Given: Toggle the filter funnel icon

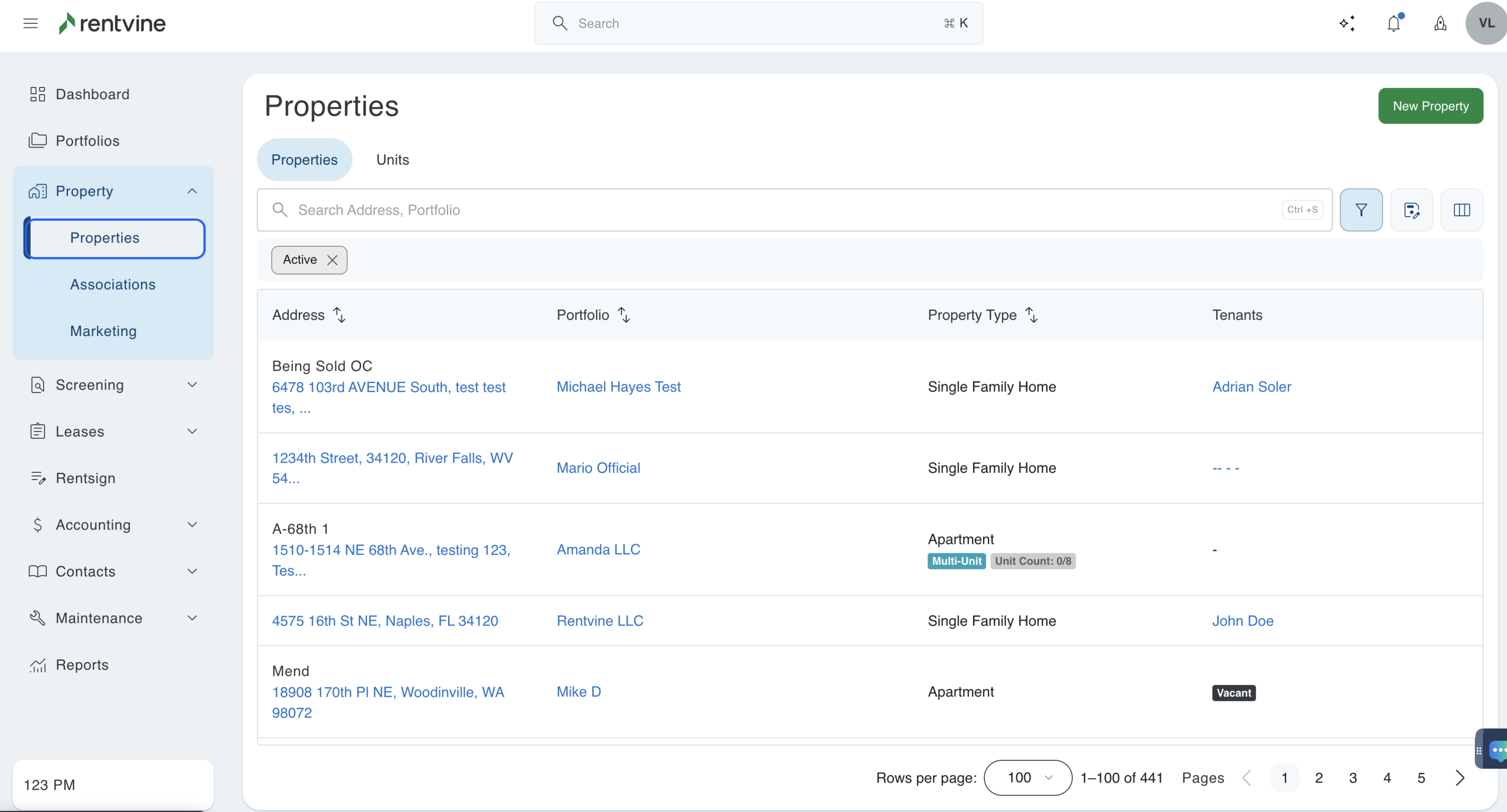Looking at the screenshot, I should click(1361, 210).
